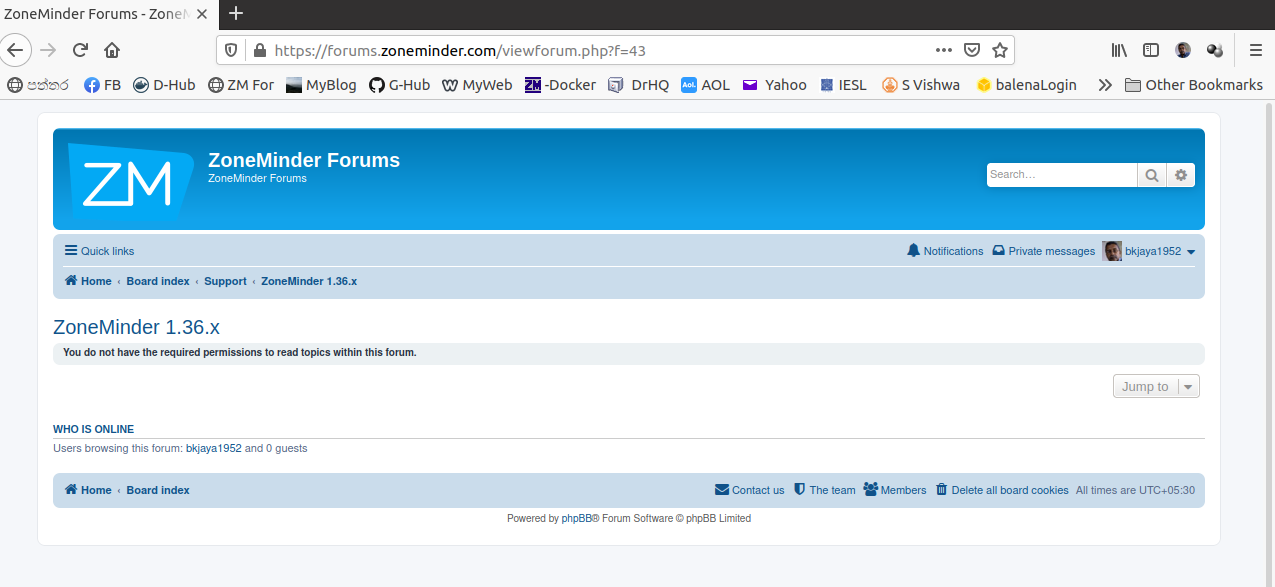Open the AOL bookmark
This screenshot has height=587, width=1275.
click(705, 85)
